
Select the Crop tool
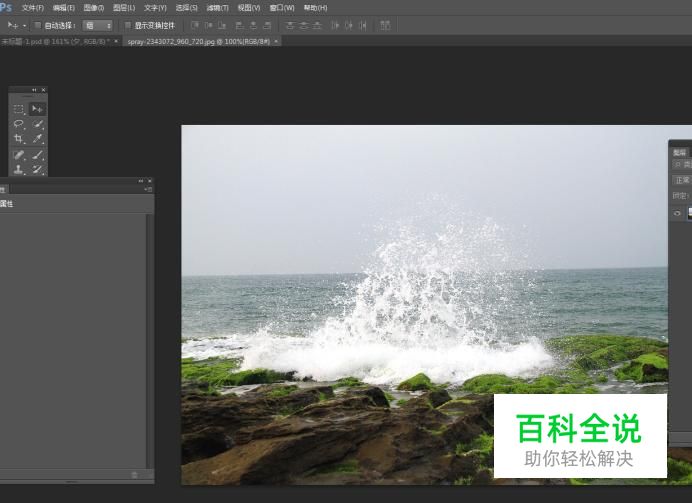(19, 139)
